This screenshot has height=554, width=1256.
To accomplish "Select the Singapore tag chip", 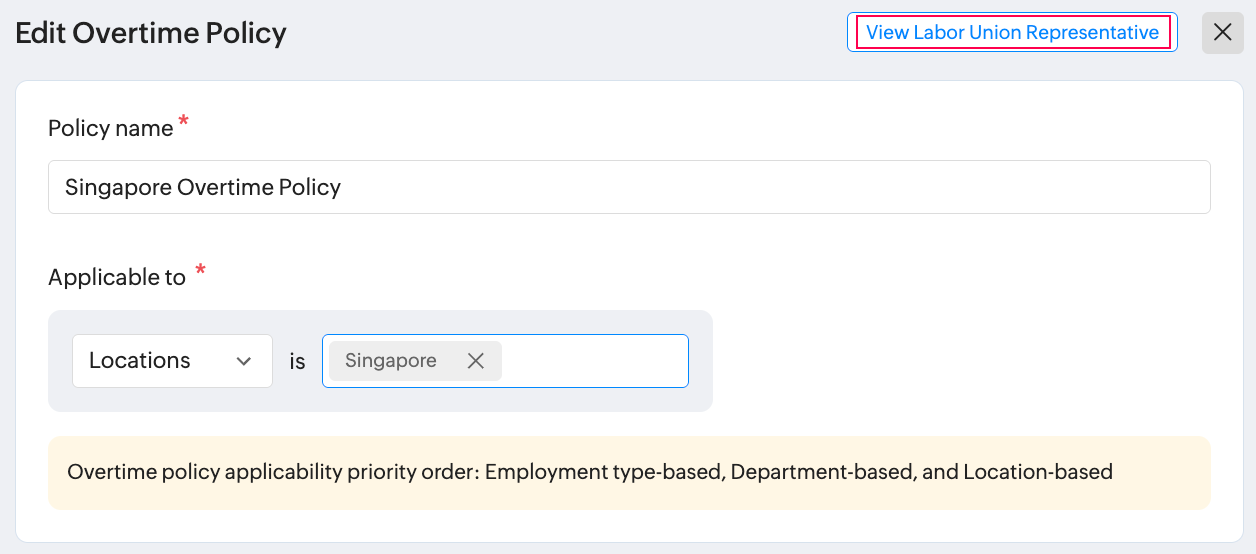I will tap(391, 361).
